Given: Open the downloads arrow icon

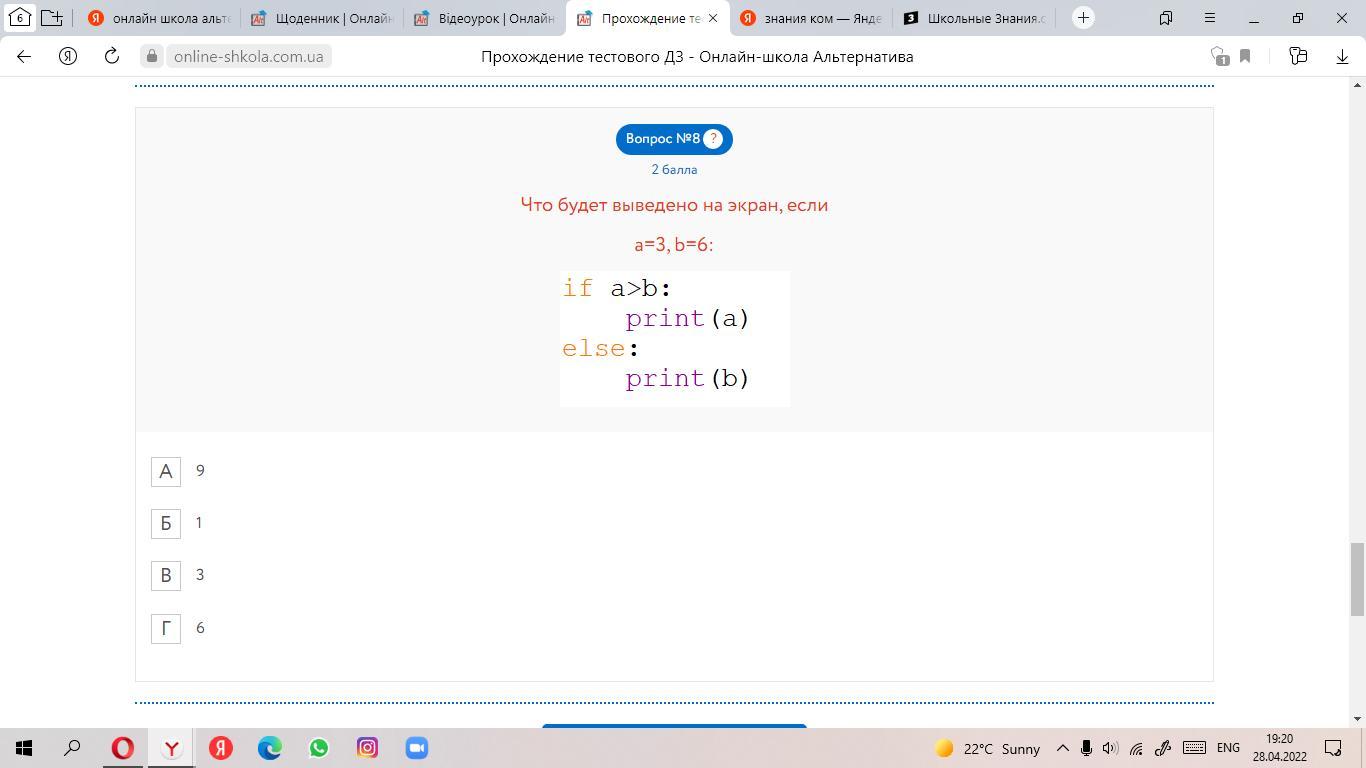Looking at the screenshot, I should 1342,57.
